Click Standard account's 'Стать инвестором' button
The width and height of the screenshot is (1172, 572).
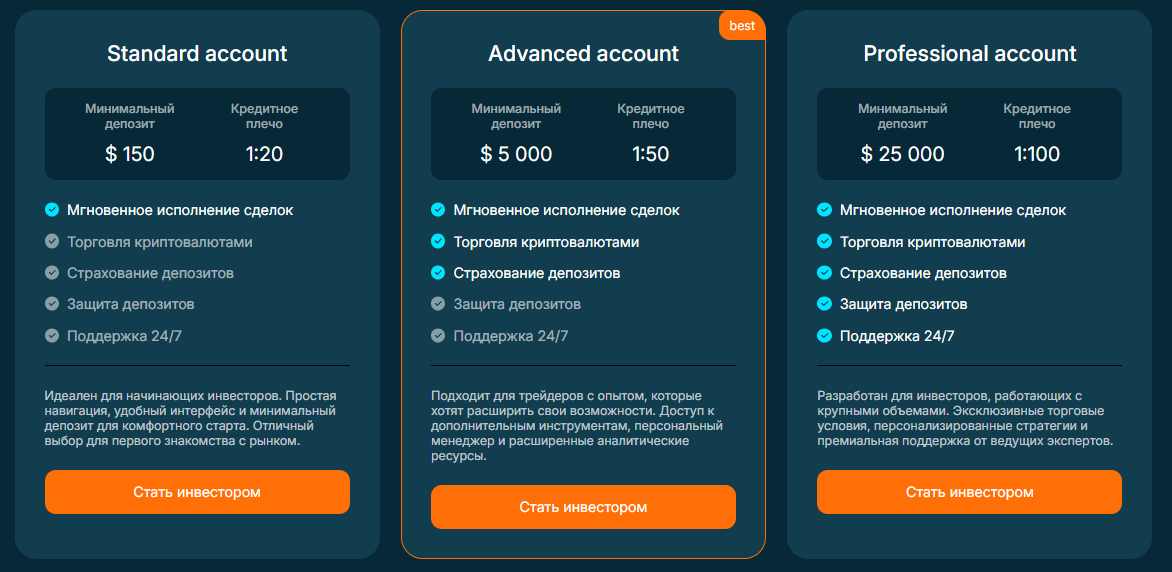point(197,492)
